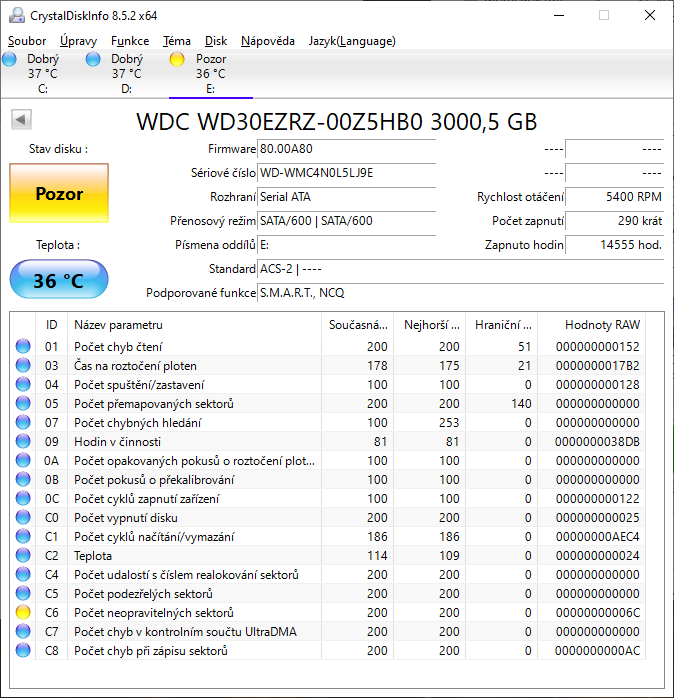
Task: Select the Počet chyb čtení row
Action: [328, 346]
